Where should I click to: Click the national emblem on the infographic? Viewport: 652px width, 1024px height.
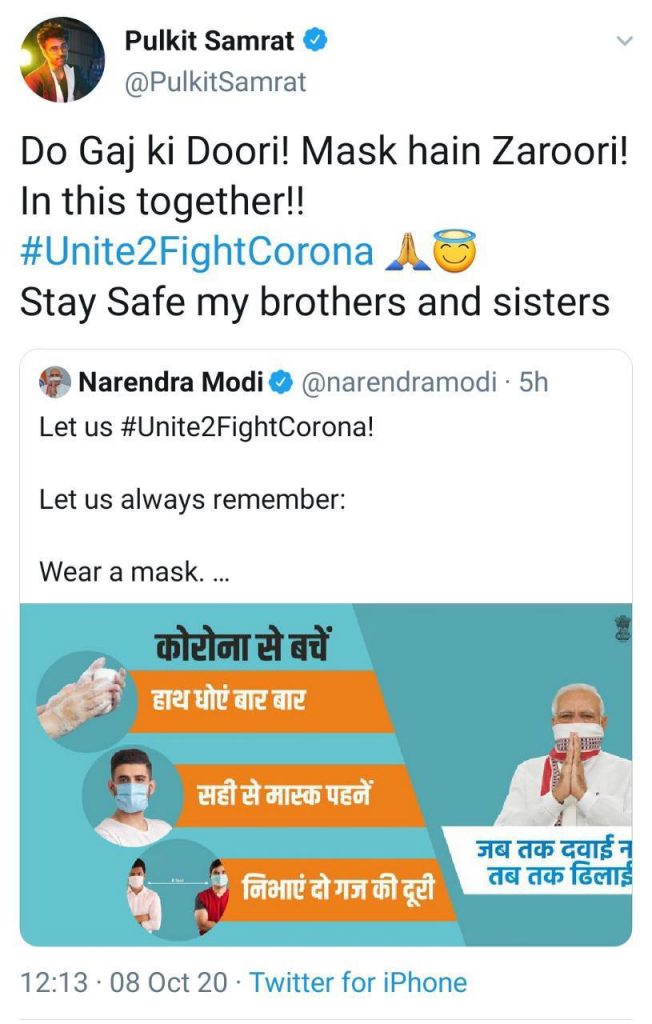tap(621, 628)
